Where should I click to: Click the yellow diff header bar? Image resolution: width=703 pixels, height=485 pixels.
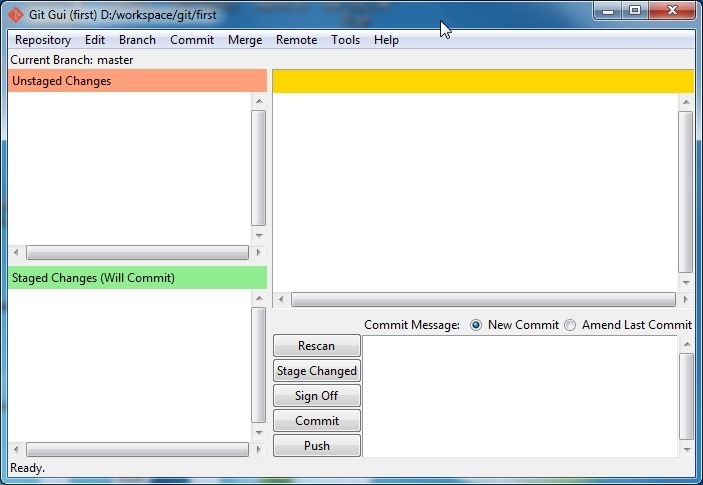click(483, 81)
